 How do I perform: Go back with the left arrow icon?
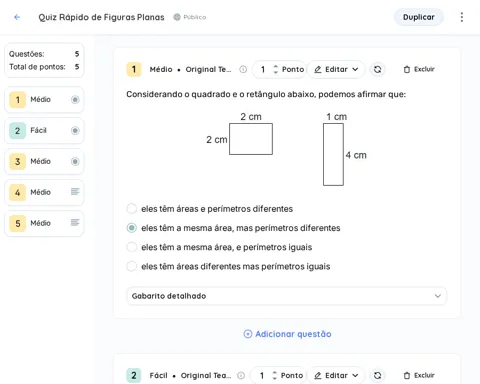point(17,17)
